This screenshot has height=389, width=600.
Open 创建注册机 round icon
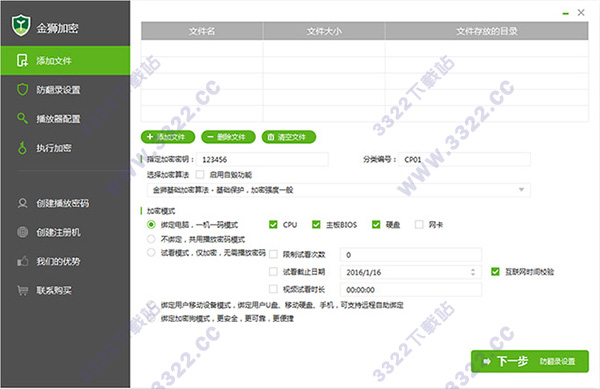[23, 232]
